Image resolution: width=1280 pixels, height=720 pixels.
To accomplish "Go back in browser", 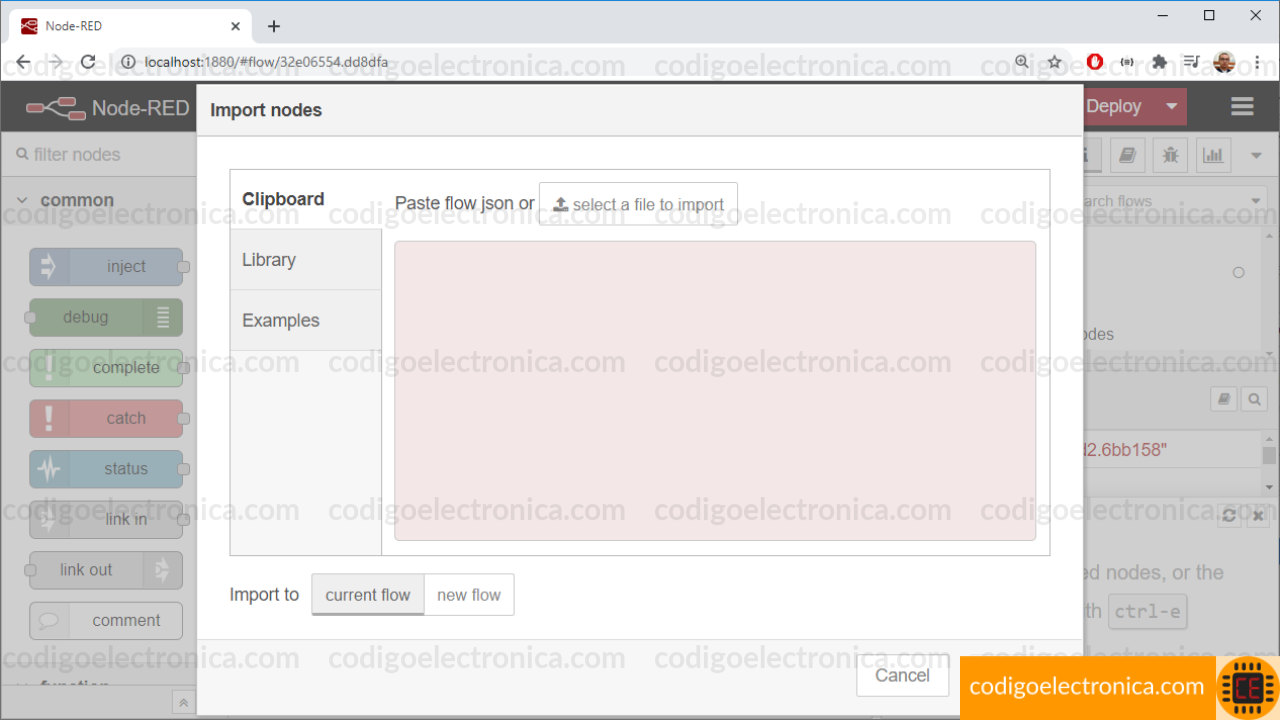I will pos(23,62).
